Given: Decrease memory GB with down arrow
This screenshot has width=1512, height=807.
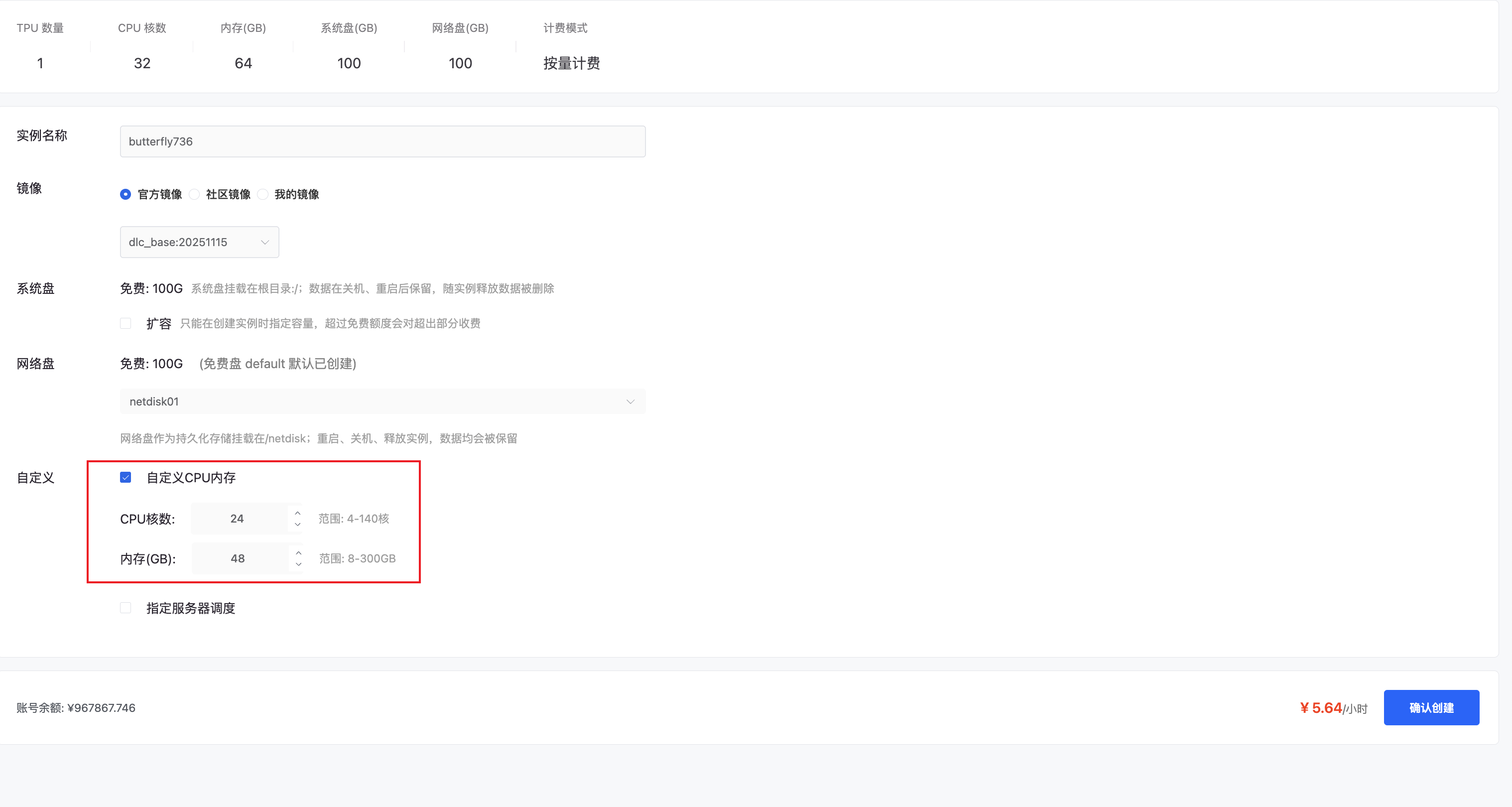Looking at the screenshot, I should pos(298,564).
